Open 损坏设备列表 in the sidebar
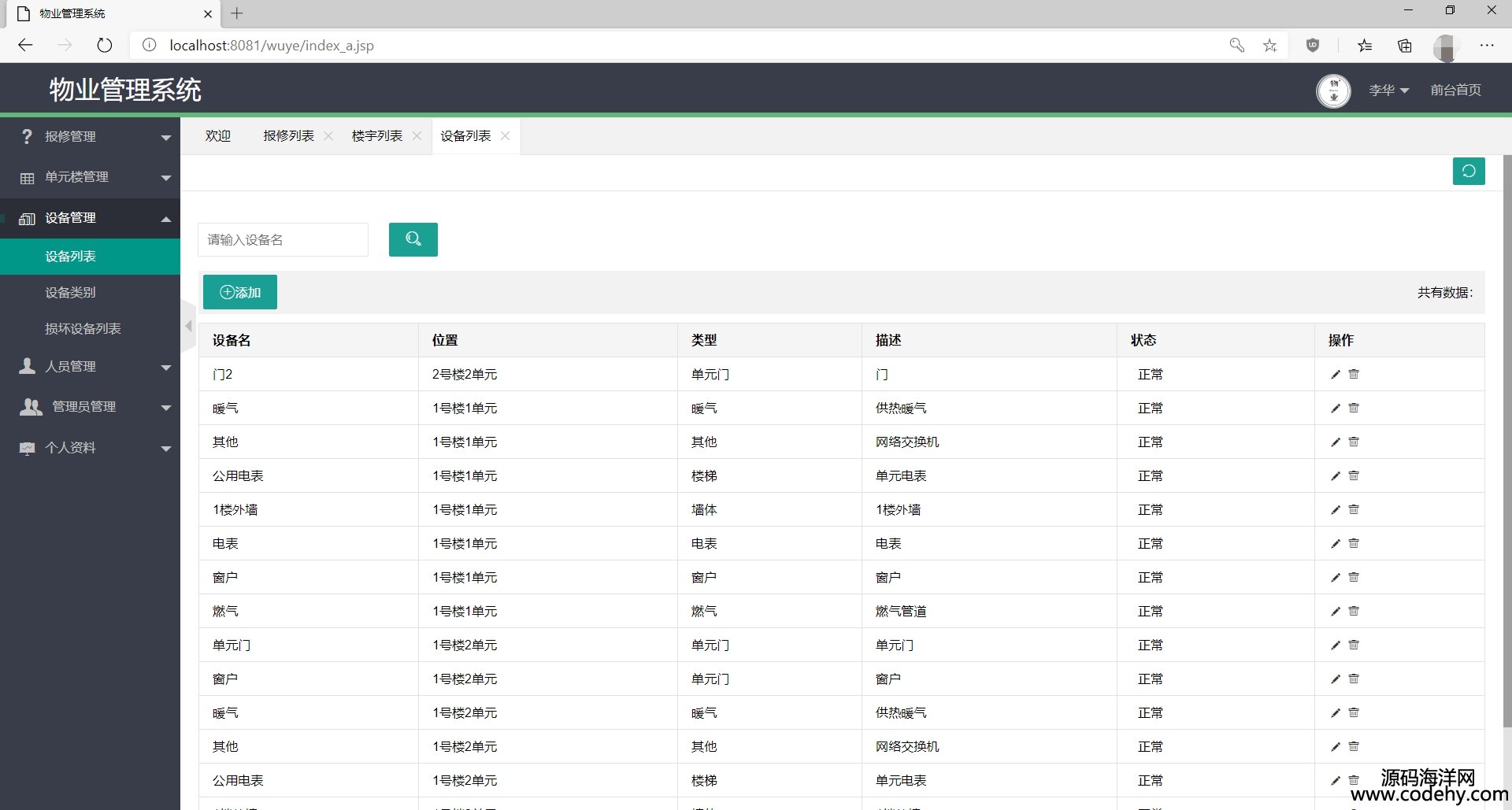 [90, 329]
